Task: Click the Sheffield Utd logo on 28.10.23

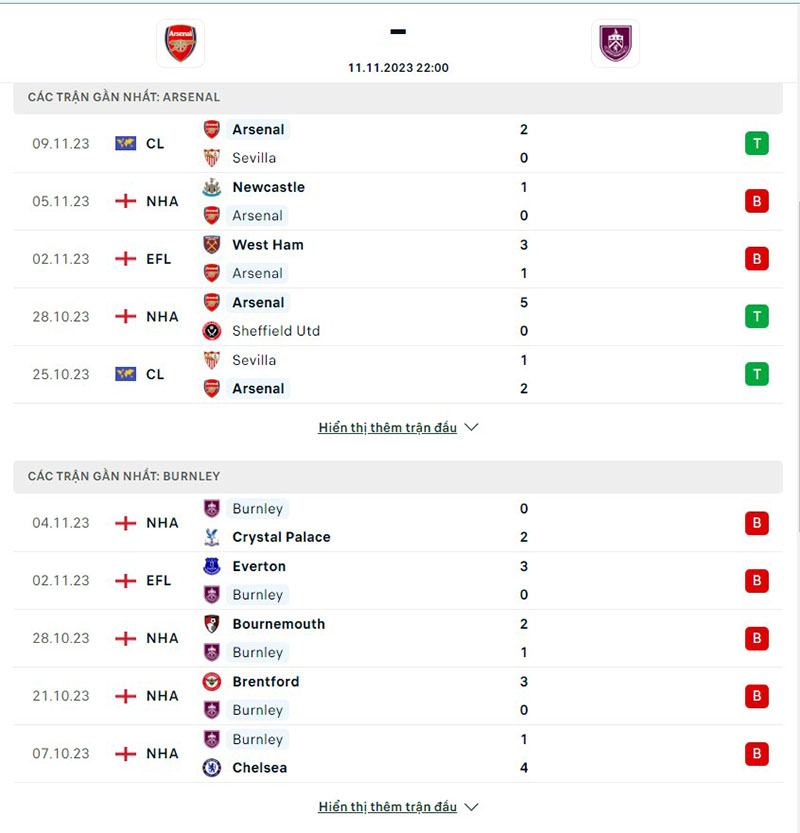Action: click(211, 331)
